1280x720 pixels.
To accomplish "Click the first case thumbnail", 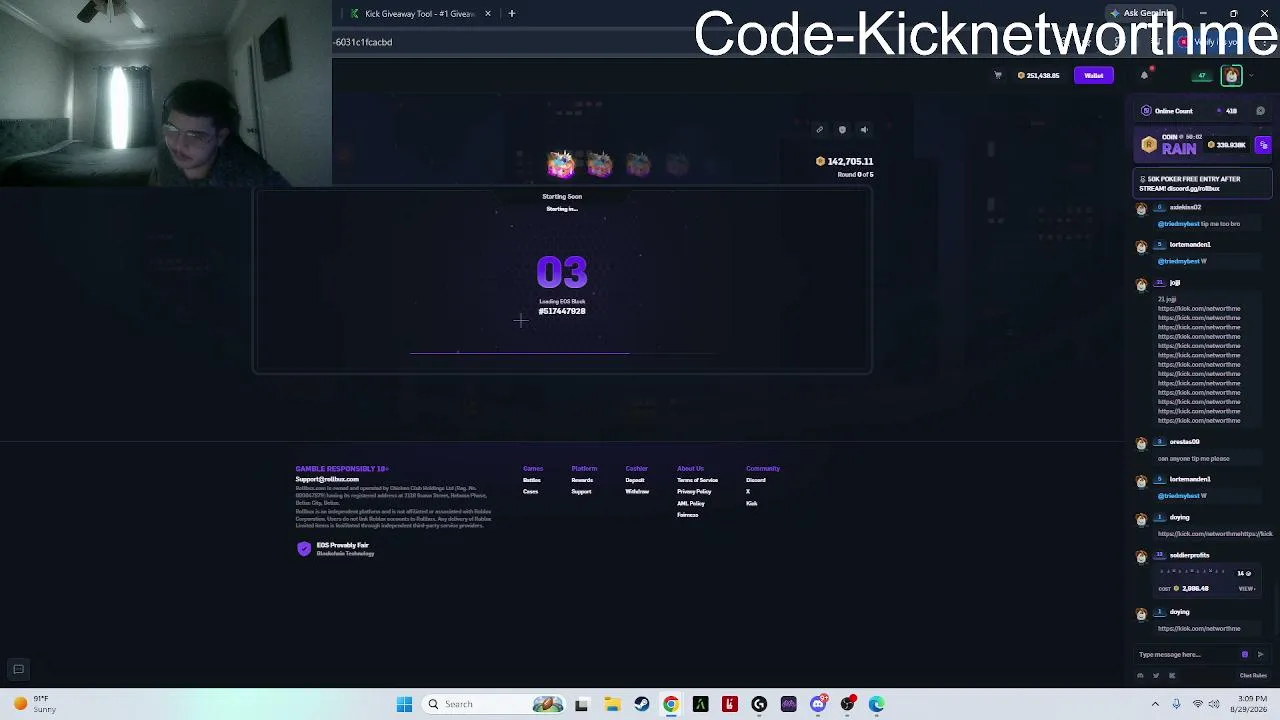I will click(x=561, y=164).
